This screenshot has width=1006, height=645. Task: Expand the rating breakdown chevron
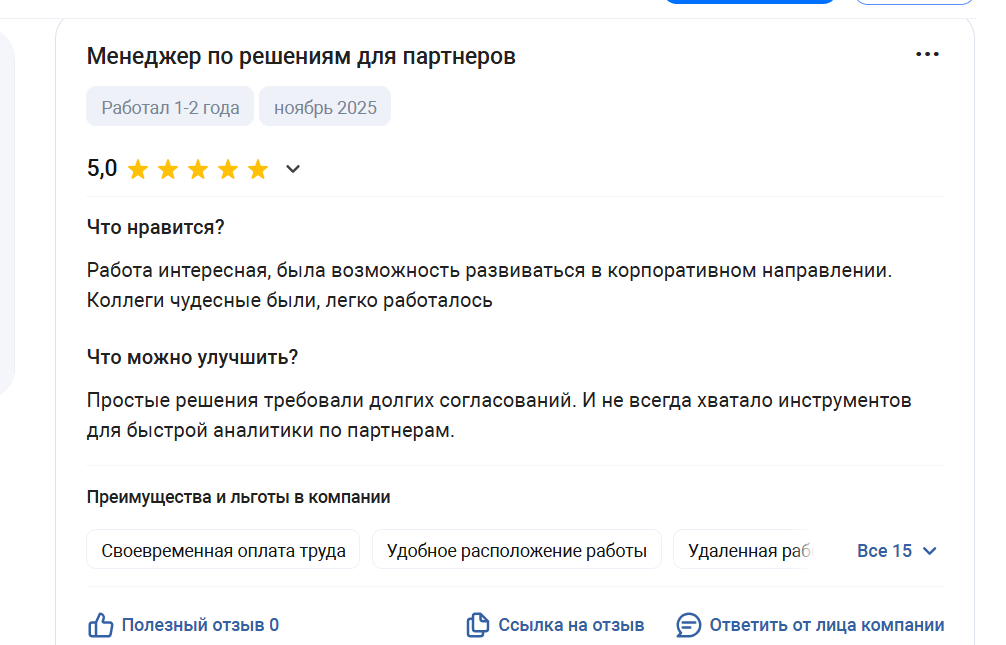[293, 169]
